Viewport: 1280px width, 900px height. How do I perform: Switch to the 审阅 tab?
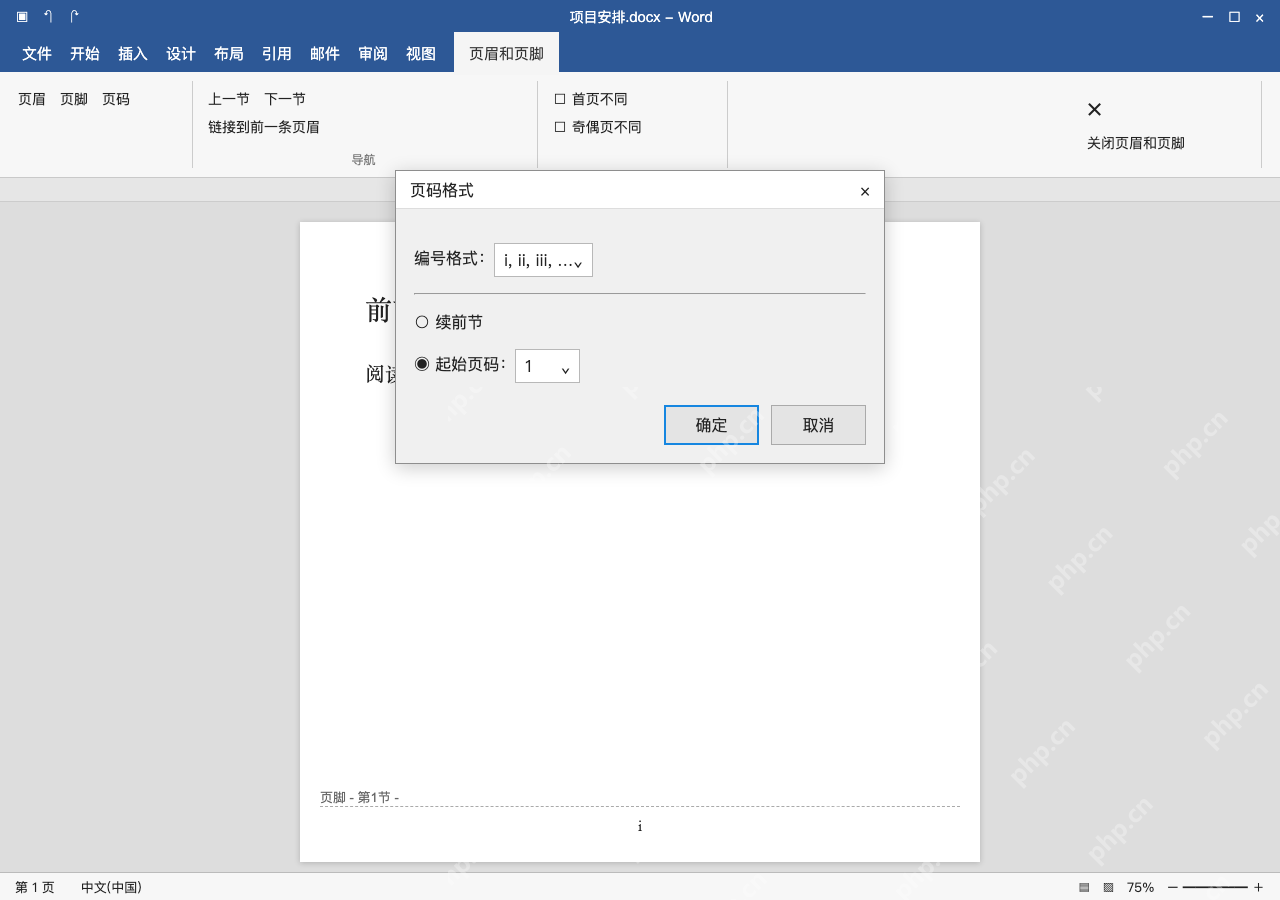(373, 54)
